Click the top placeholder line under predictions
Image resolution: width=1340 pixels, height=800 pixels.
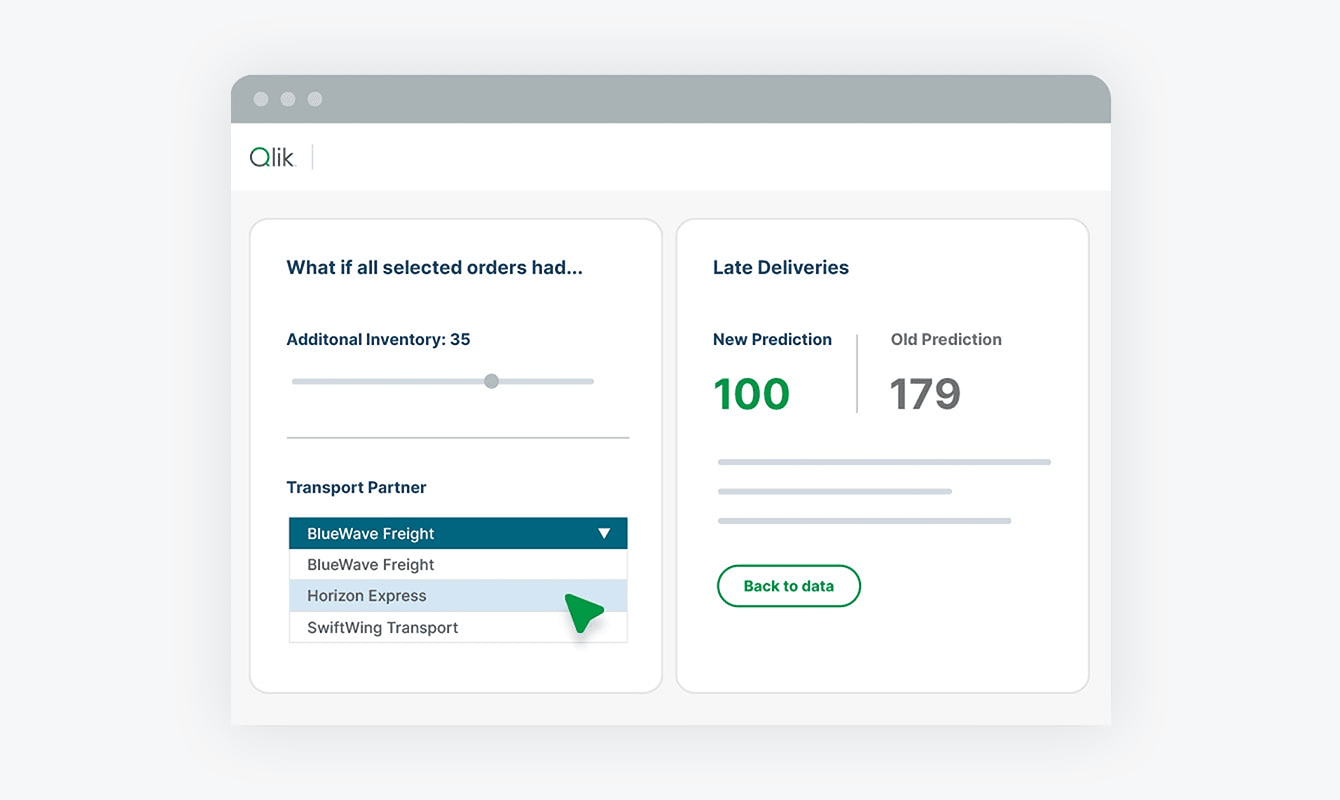click(884, 462)
